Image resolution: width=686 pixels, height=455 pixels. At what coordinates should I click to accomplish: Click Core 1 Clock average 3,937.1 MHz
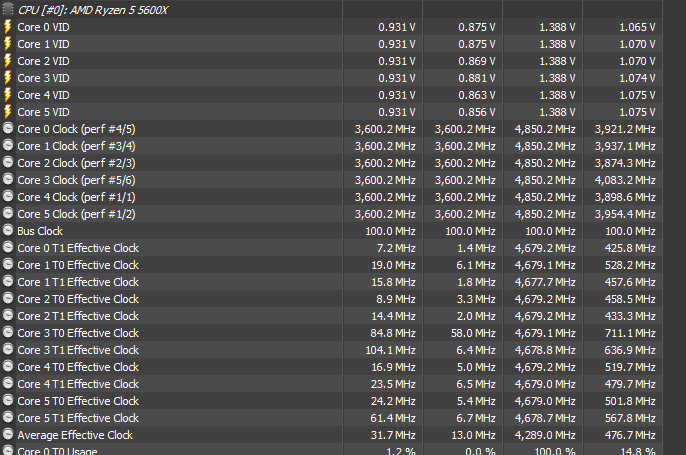point(625,147)
